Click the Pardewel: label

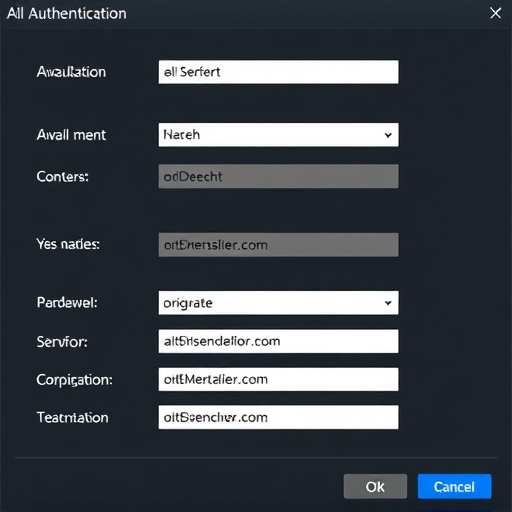[x=67, y=303]
